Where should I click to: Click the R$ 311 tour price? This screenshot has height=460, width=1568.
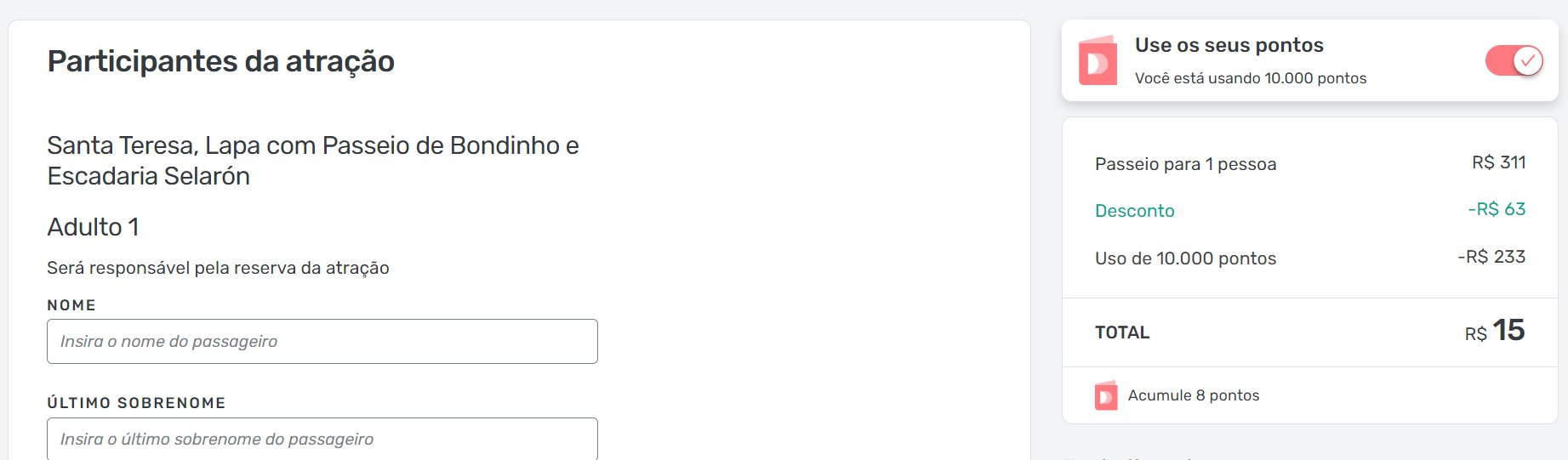[x=1498, y=162]
